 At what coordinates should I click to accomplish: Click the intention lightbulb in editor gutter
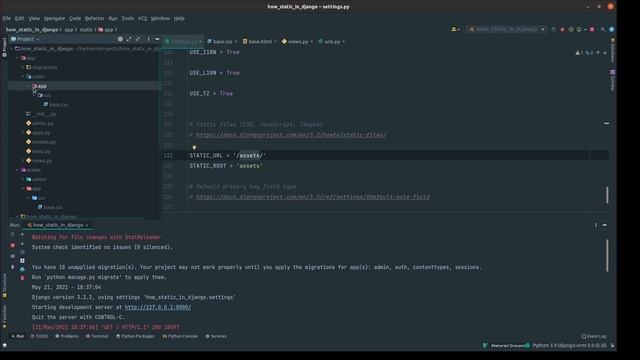coord(194,148)
